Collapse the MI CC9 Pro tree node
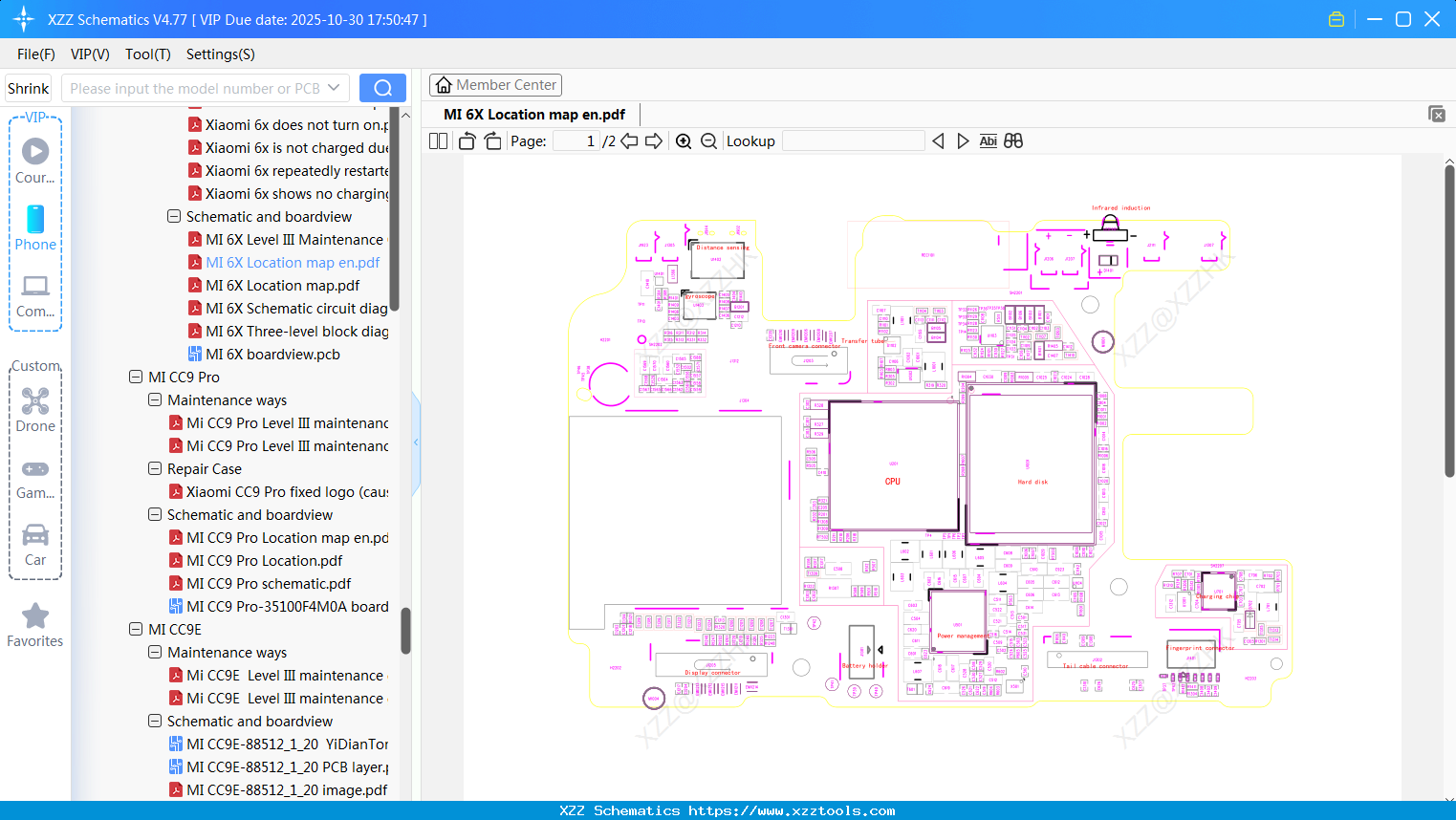This screenshot has width=1456, height=820. 136,378
